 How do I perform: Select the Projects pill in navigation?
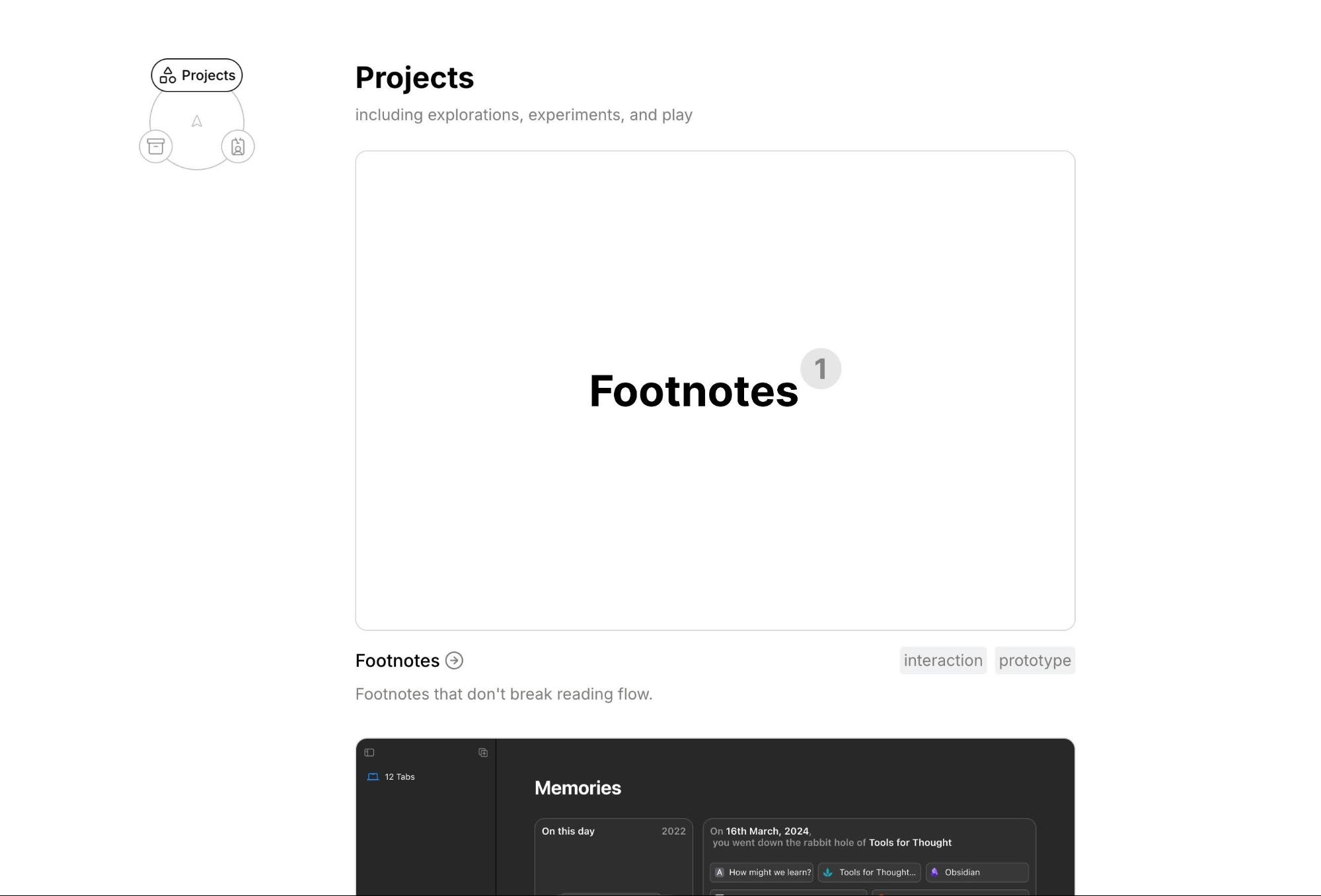click(x=197, y=75)
